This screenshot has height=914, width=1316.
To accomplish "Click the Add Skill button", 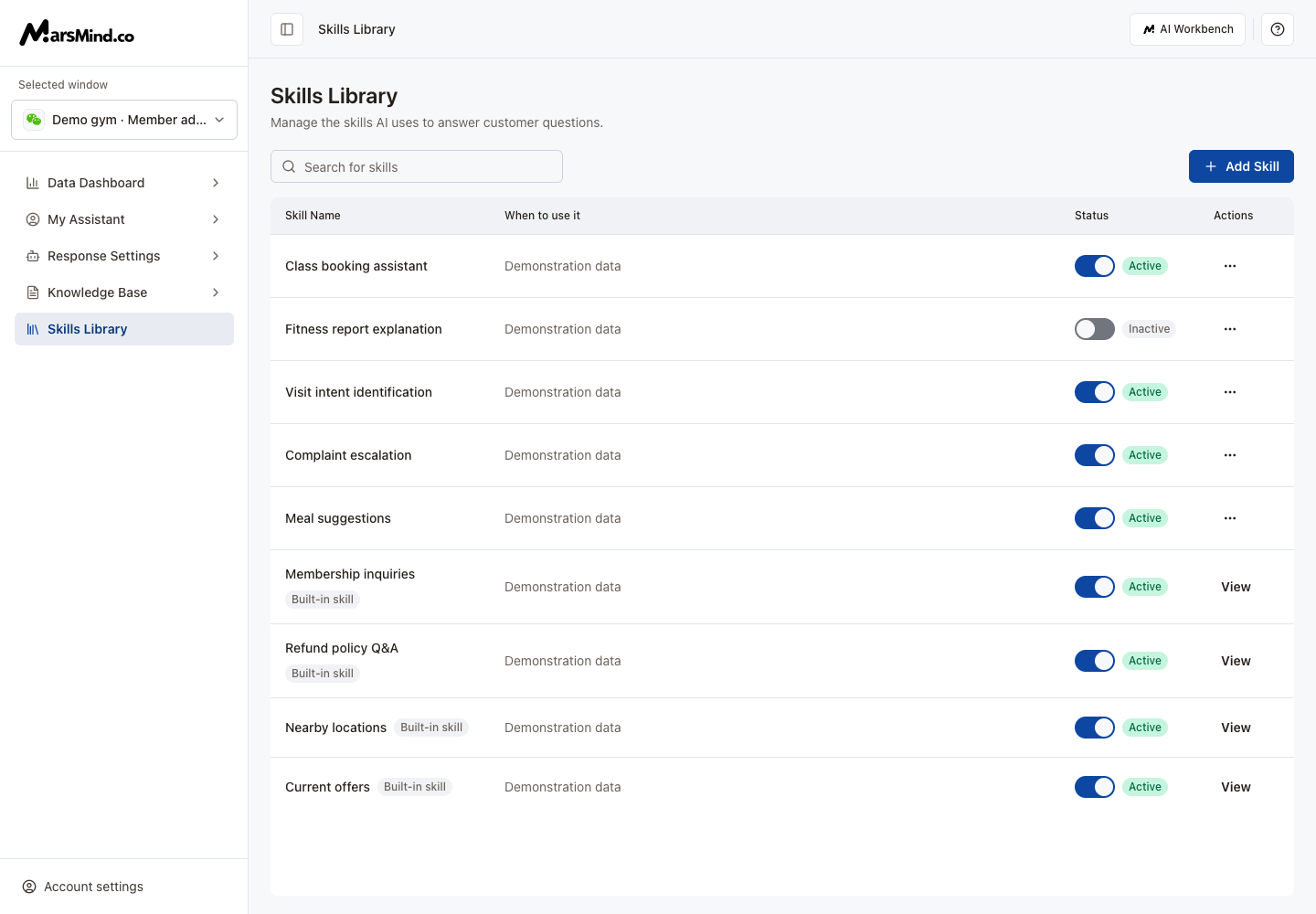I will [x=1241, y=166].
